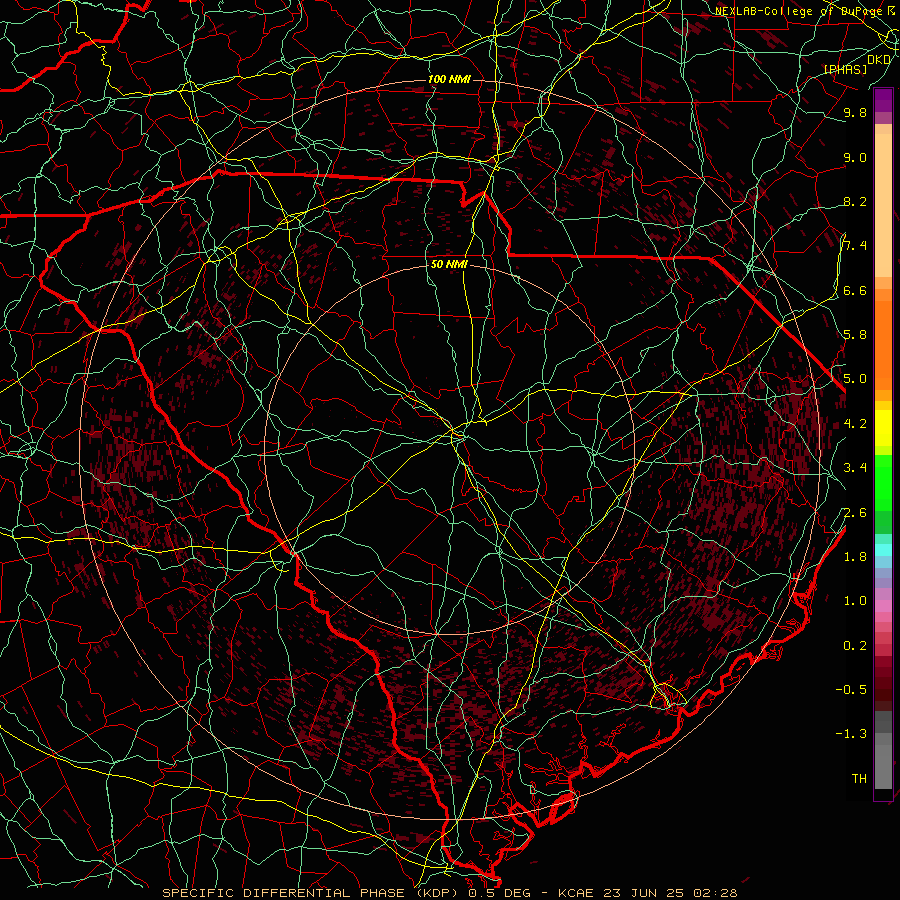900x900 pixels.
Task: Click the cyan band of the color bar
Action: pyautogui.click(x=883, y=550)
